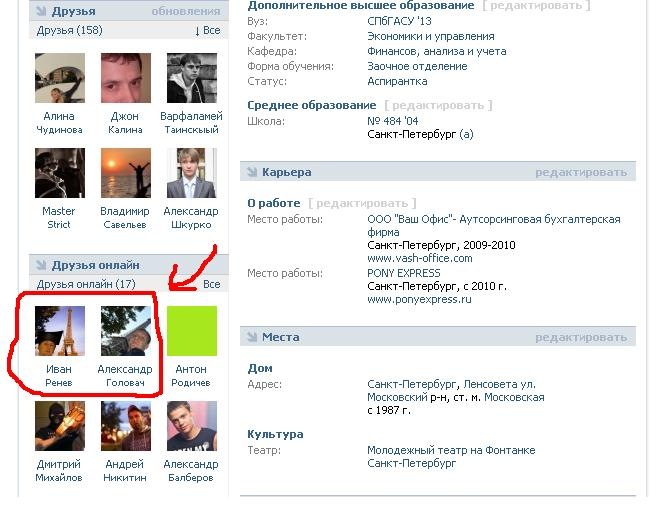
Task: Collapse the Места section arrow icon
Action: click(x=252, y=337)
